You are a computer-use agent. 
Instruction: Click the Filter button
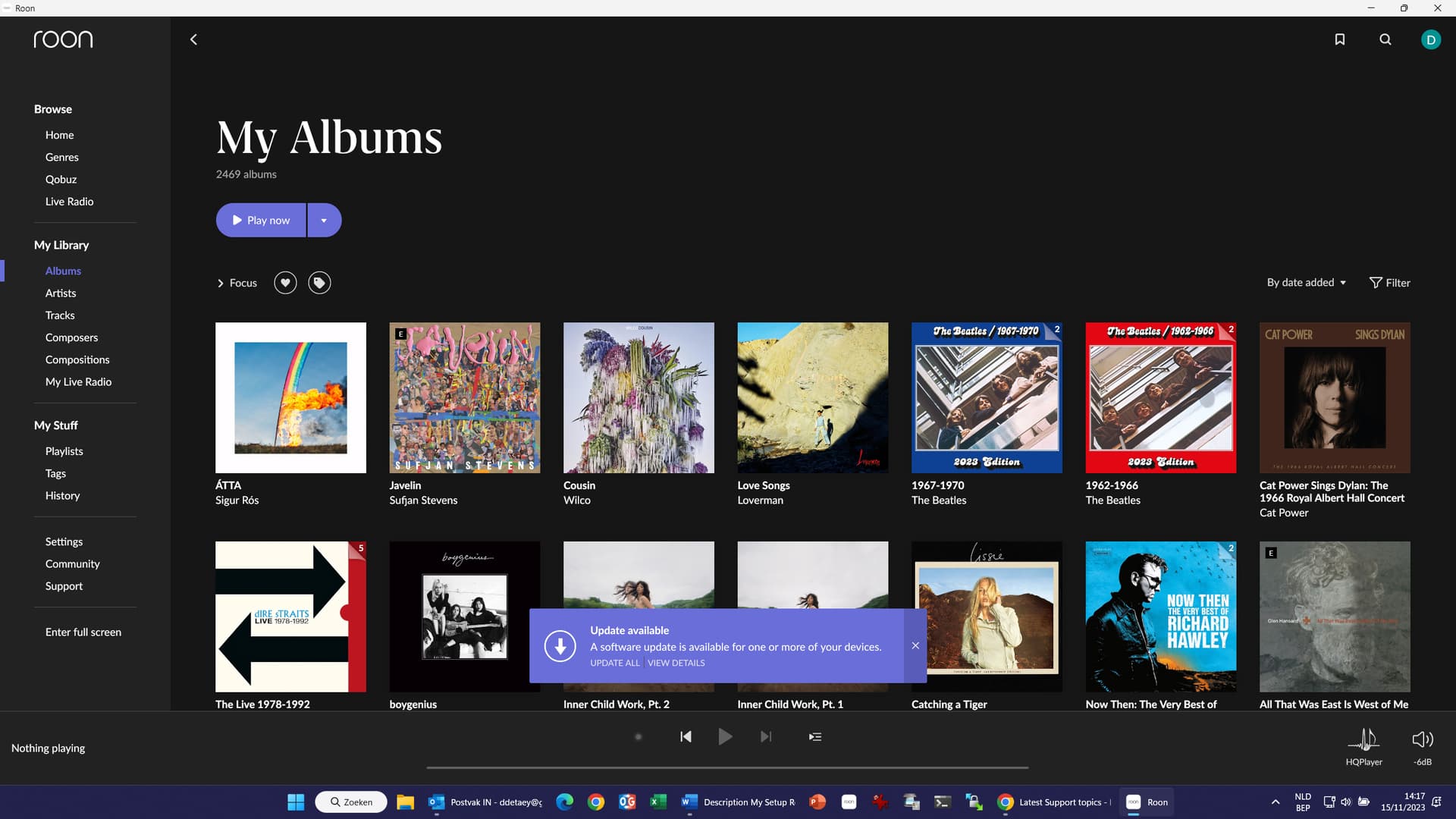(x=1389, y=282)
